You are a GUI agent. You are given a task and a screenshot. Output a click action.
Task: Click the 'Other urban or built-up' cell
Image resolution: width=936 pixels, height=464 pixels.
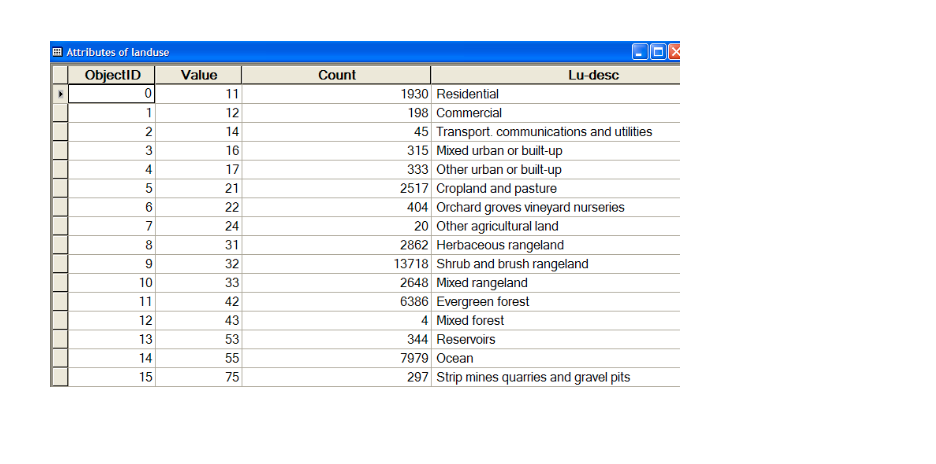pyautogui.click(x=556, y=170)
